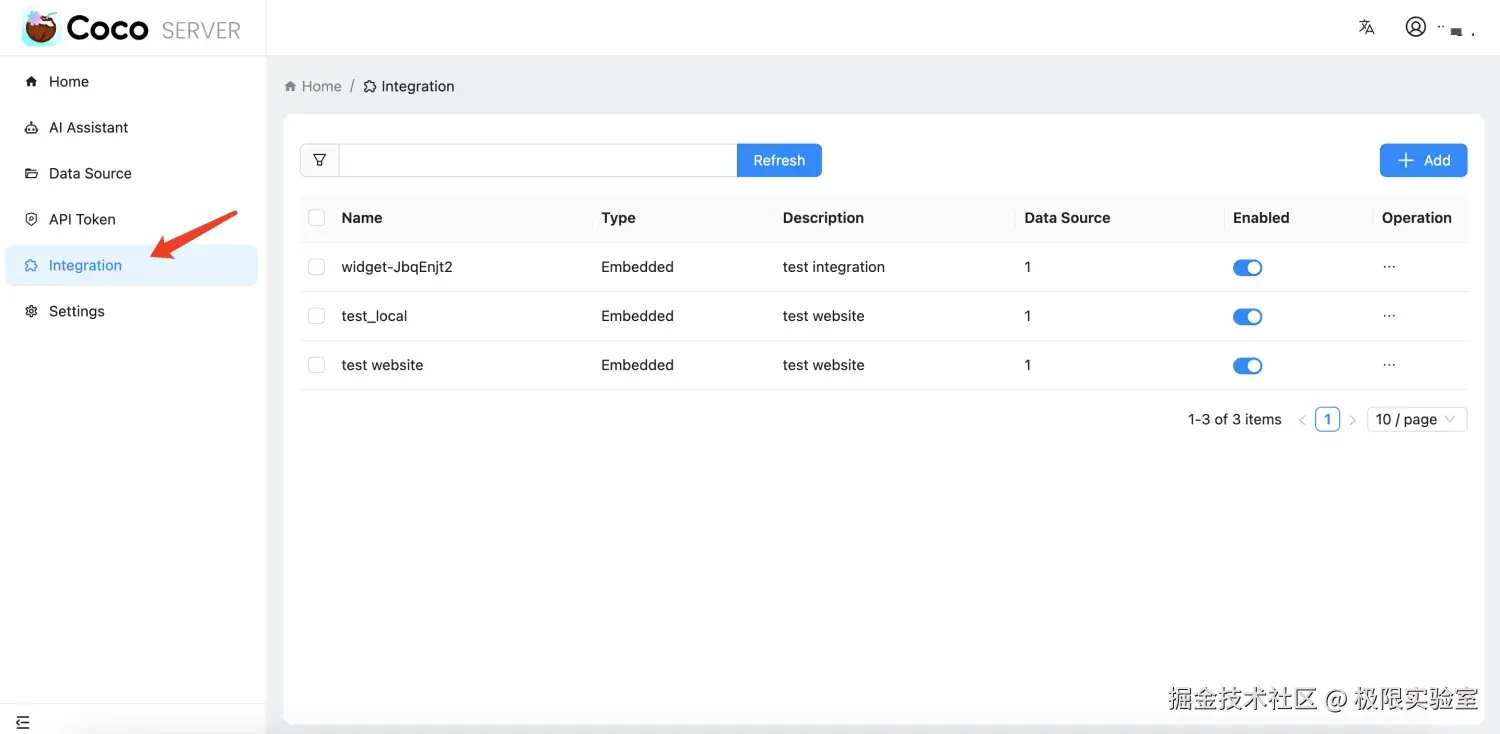Turn off the test website toggle
This screenshot has height=734, width=1500.
pyautogui.click(x=1247, y=366)
